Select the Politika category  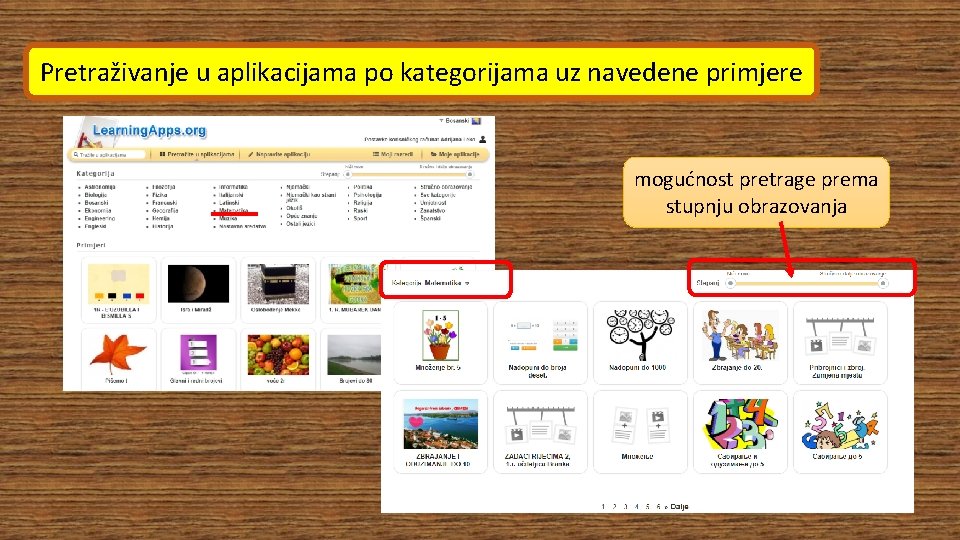pos(362,187)
